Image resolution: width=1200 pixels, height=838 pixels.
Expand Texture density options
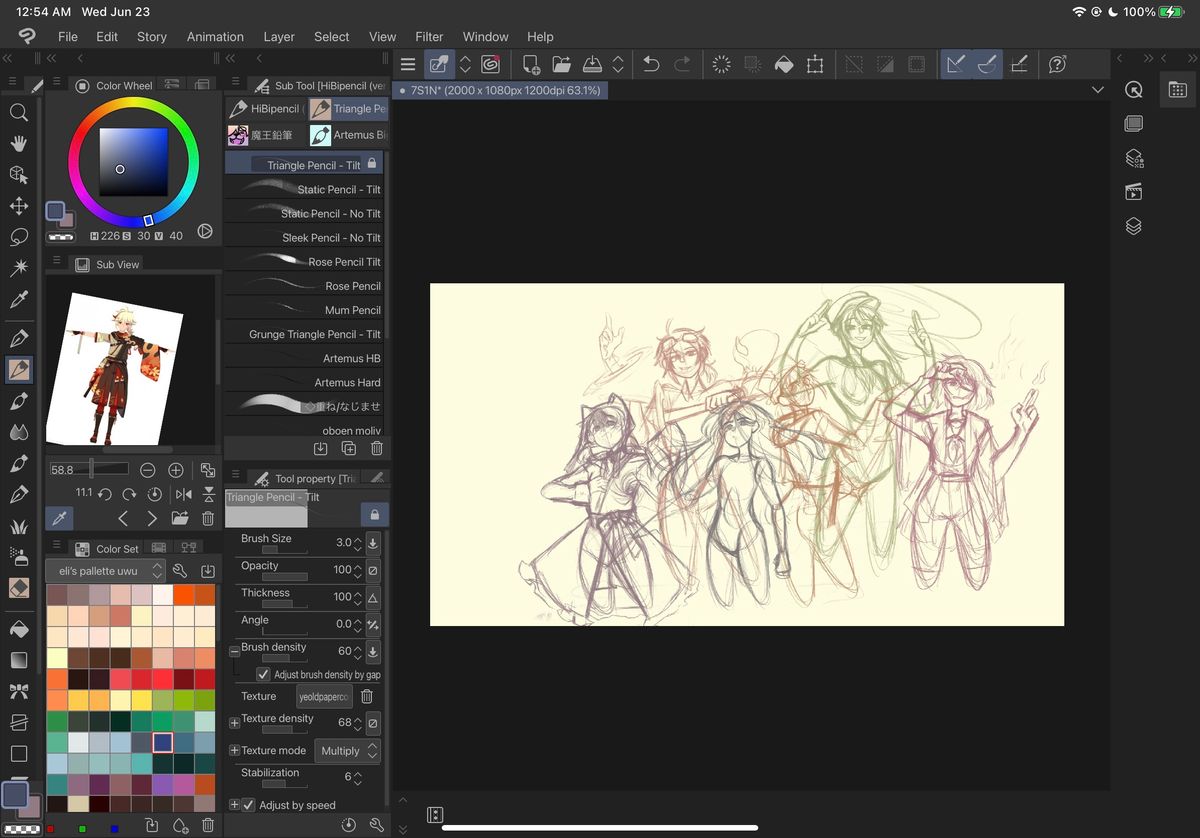tap(234, 722)
